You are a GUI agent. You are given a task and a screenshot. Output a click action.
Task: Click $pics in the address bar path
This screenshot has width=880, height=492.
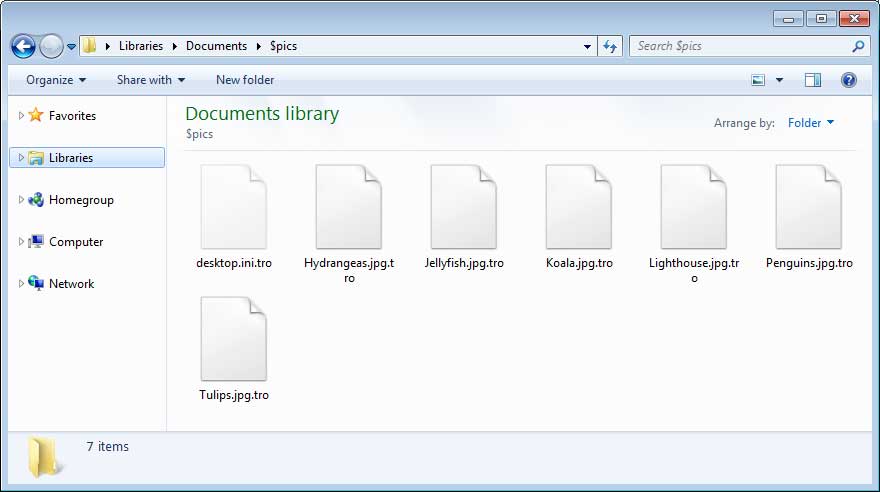point(283,46)
